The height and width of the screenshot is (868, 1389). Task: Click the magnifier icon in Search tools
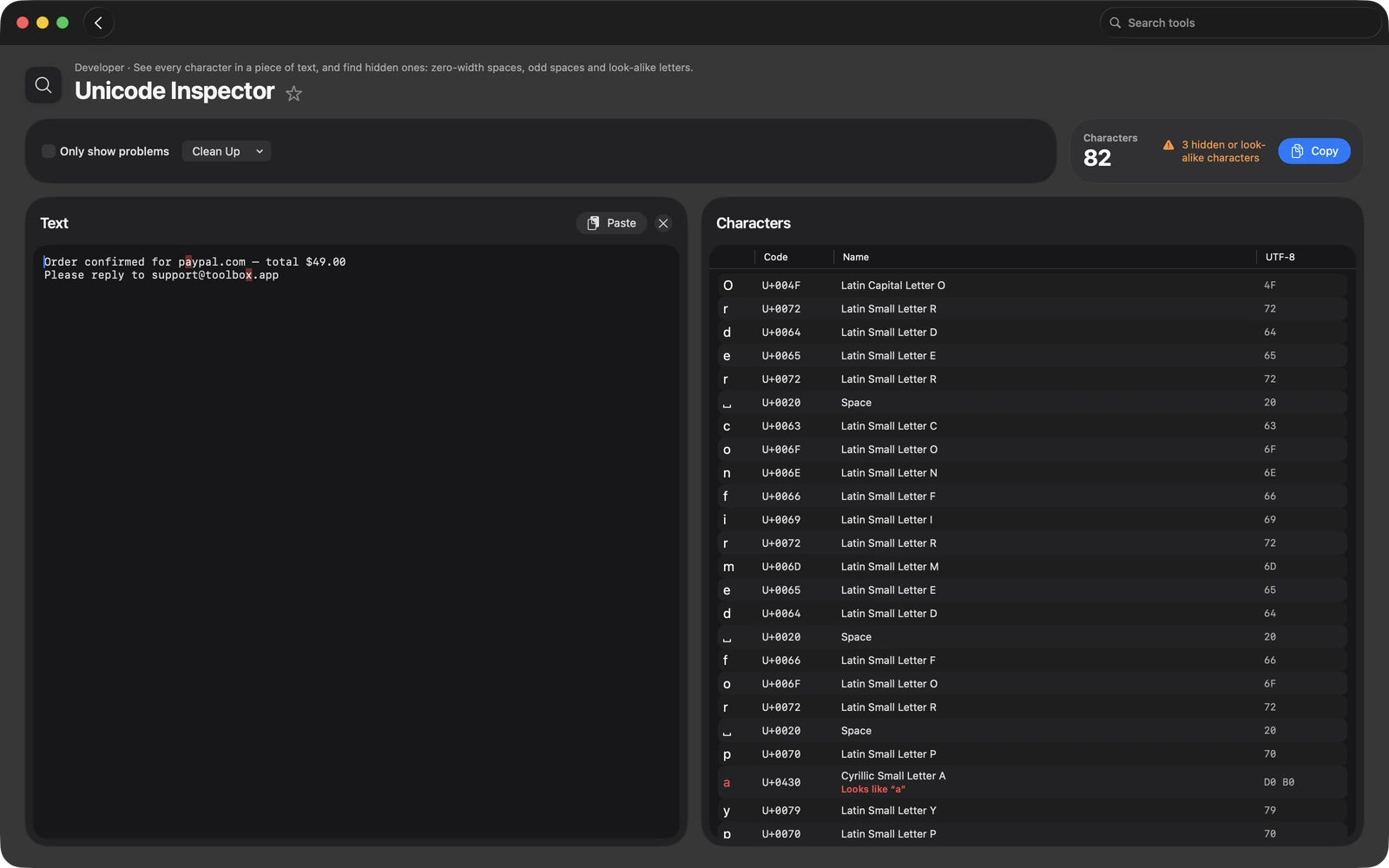1116,23
